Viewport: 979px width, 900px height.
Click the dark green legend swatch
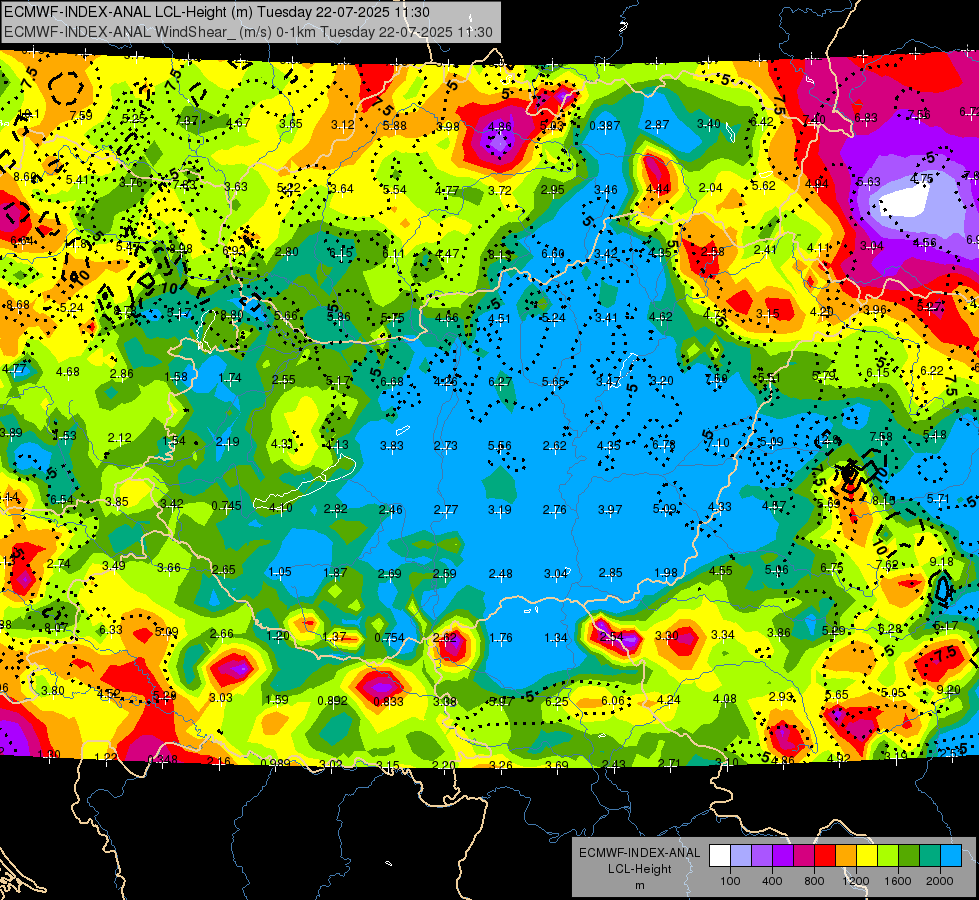[x=908, y=856]
